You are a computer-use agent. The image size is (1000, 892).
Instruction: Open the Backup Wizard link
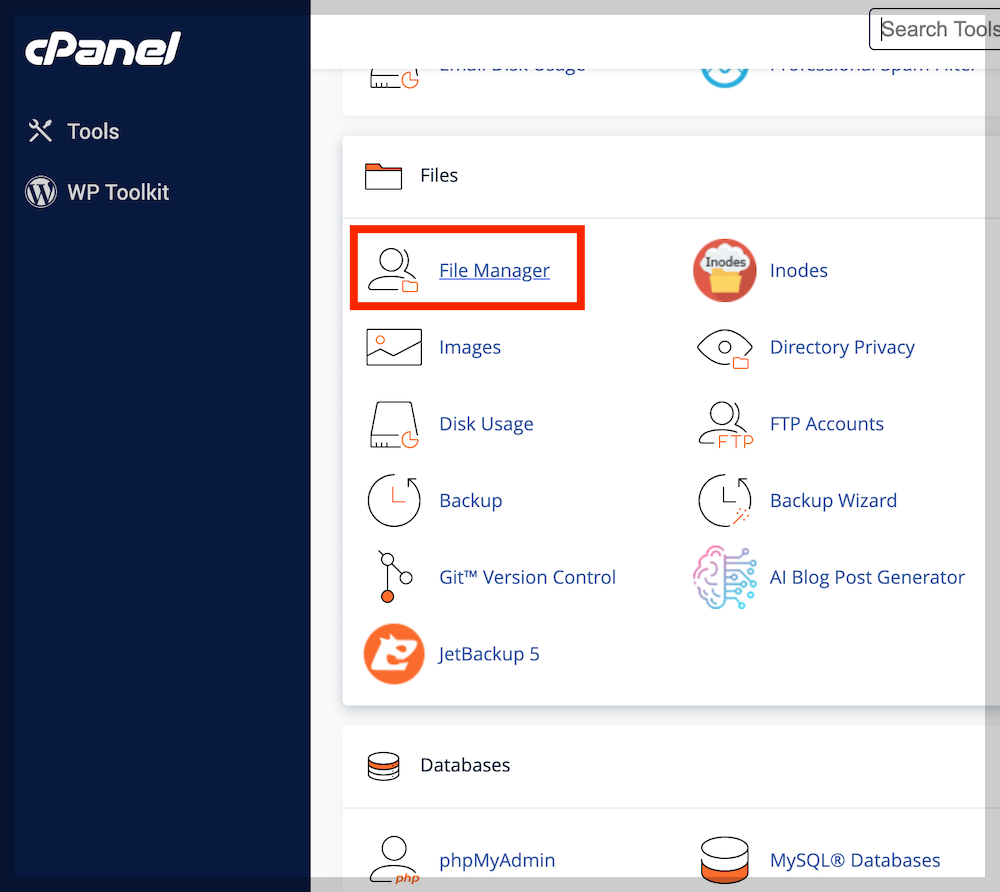pos(834,501)
